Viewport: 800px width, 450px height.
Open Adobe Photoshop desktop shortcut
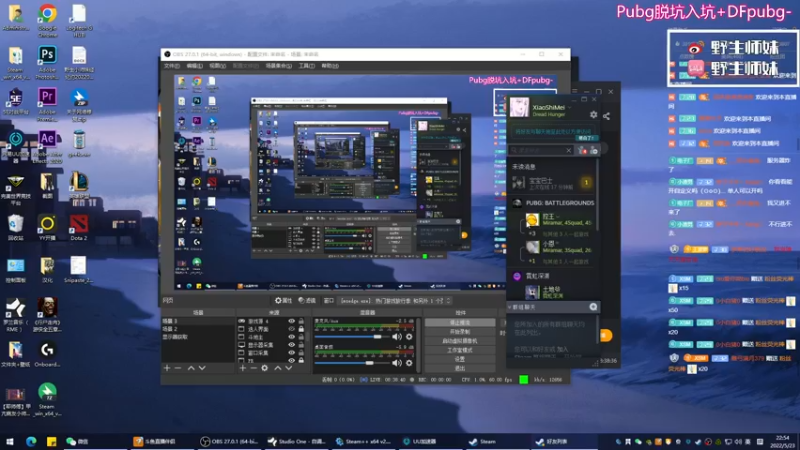47,62
